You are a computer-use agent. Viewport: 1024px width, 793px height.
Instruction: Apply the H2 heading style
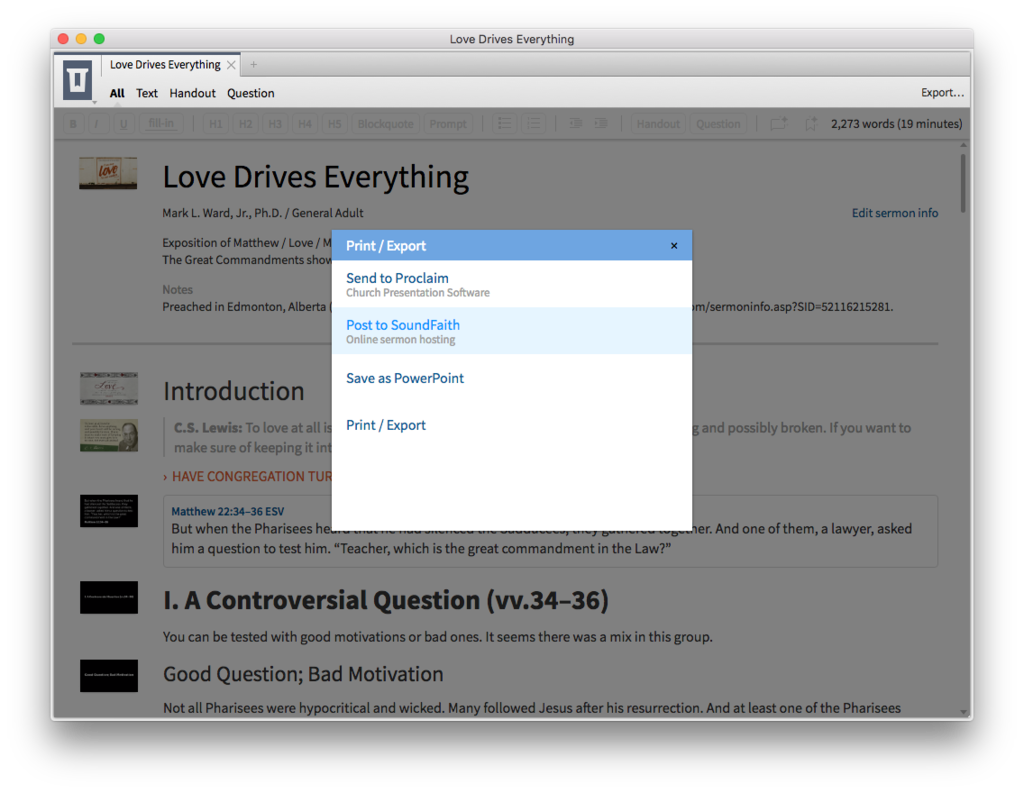coord(246,123)
